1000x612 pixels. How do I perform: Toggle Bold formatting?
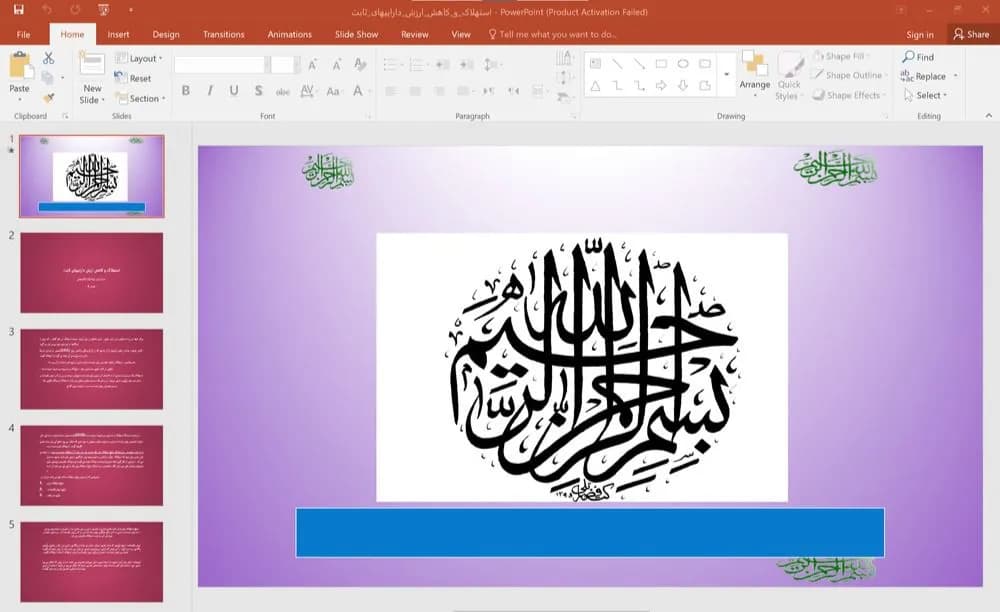[186, 91]
